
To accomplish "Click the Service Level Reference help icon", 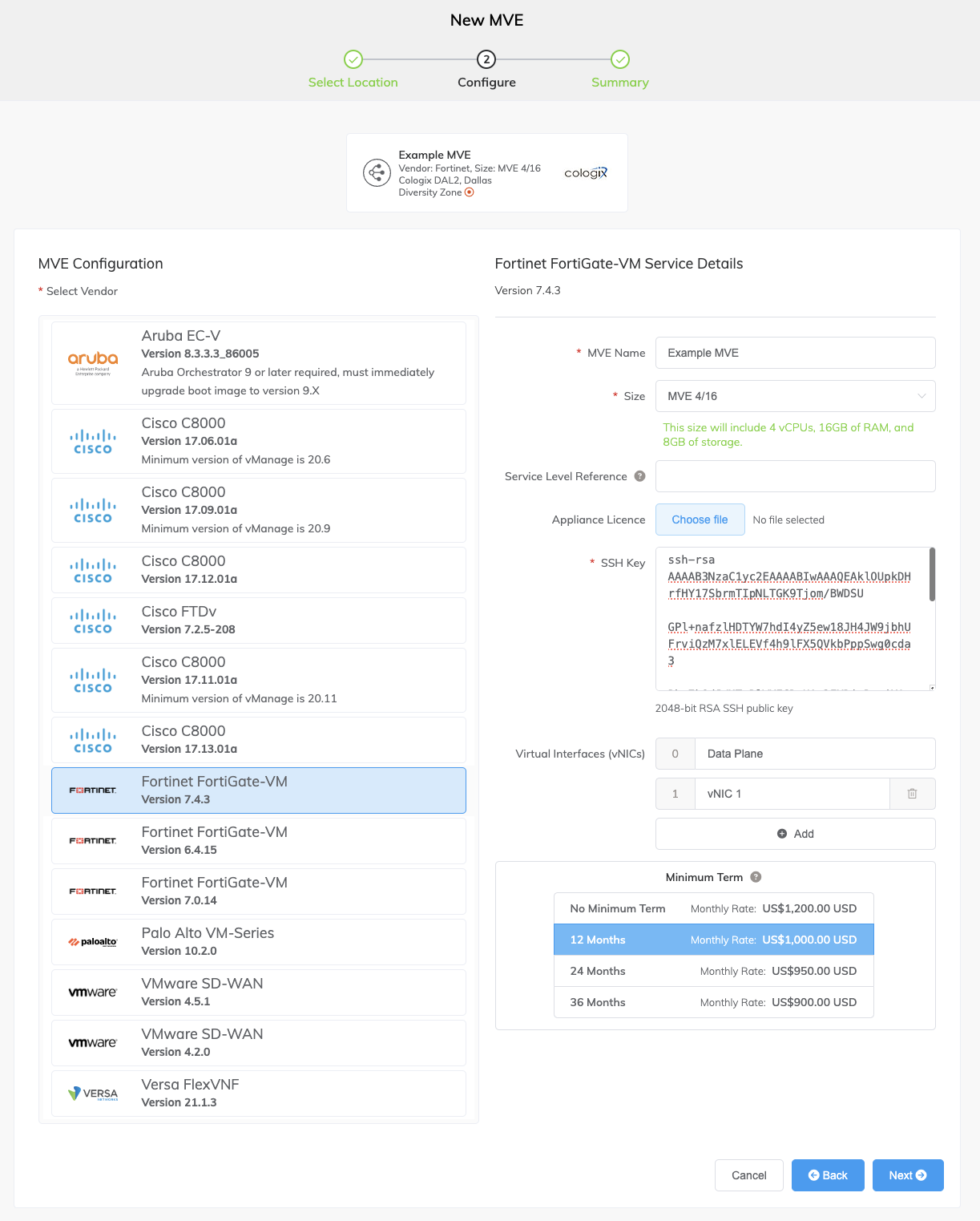I will [639, 476].
